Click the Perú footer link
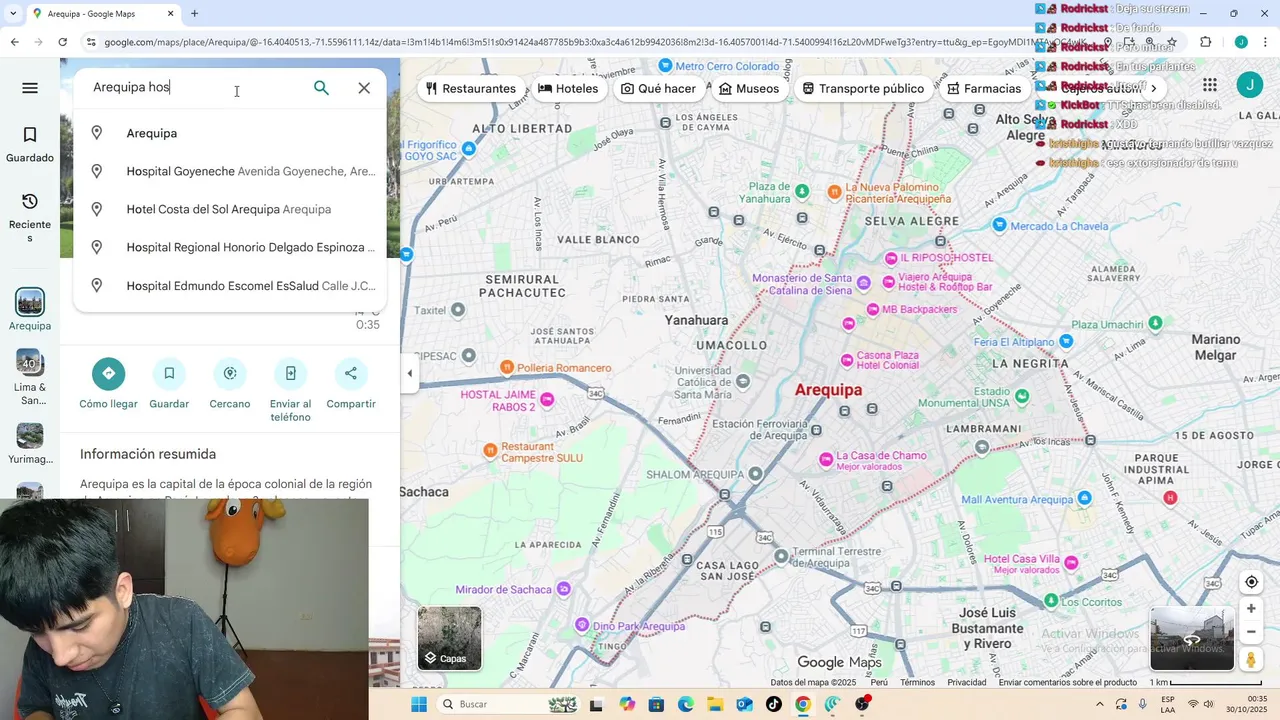This screenshot has width=1280, height=720. point(879,682)
